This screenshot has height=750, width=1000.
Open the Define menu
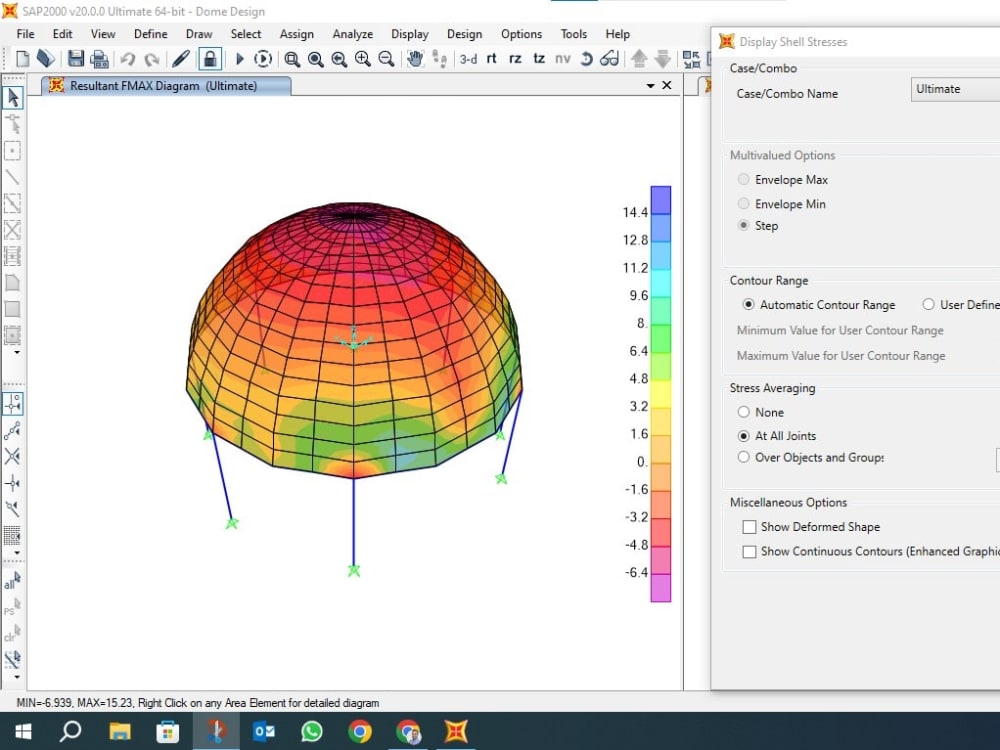coord(150,33)
